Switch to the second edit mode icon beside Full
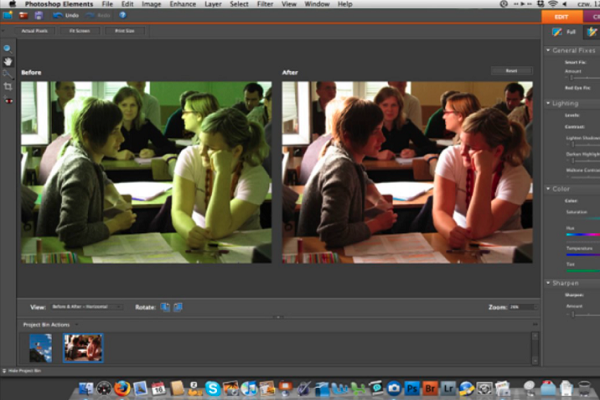 [x=592, y=32]
